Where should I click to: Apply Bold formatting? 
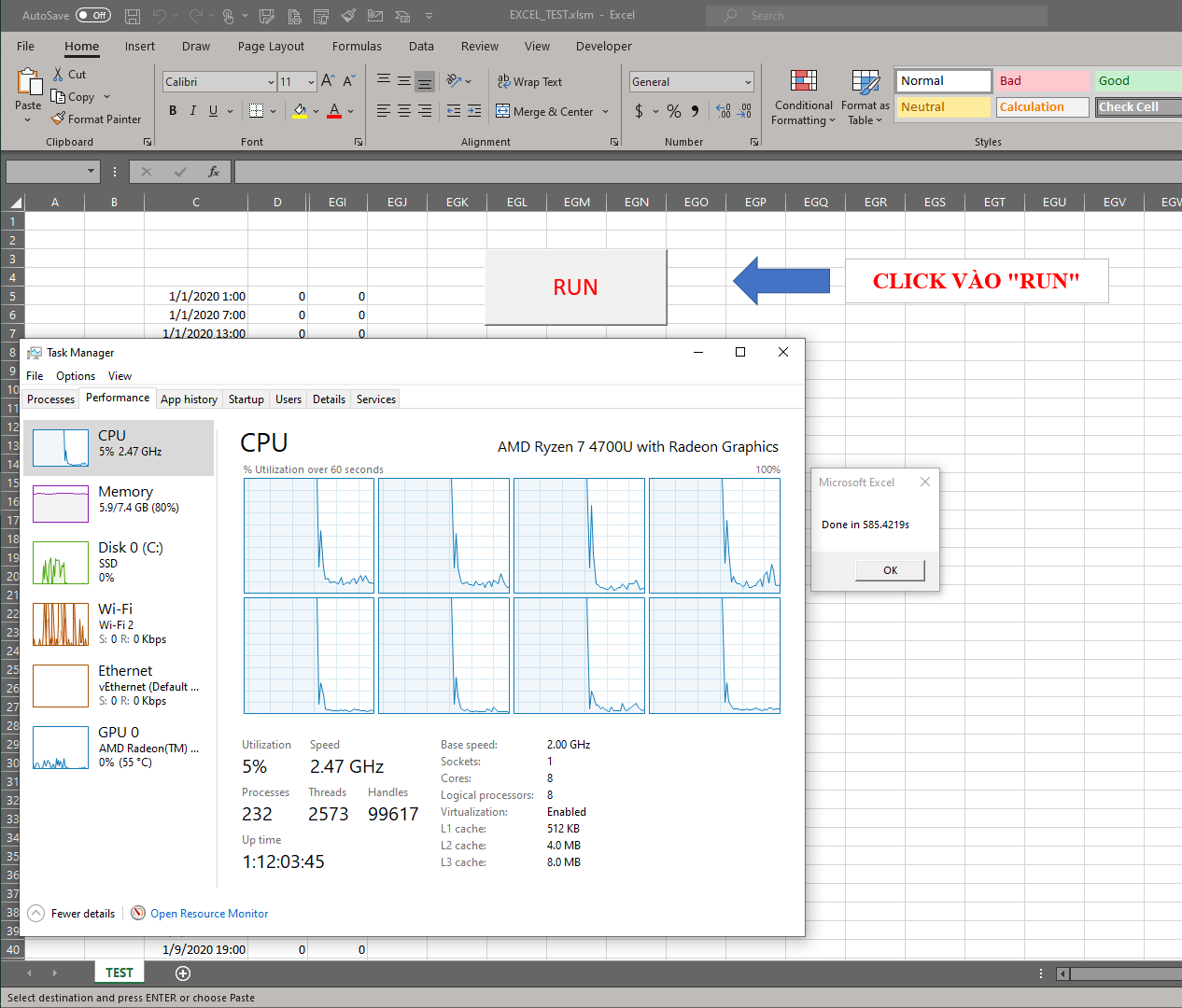tap(173, 110)
